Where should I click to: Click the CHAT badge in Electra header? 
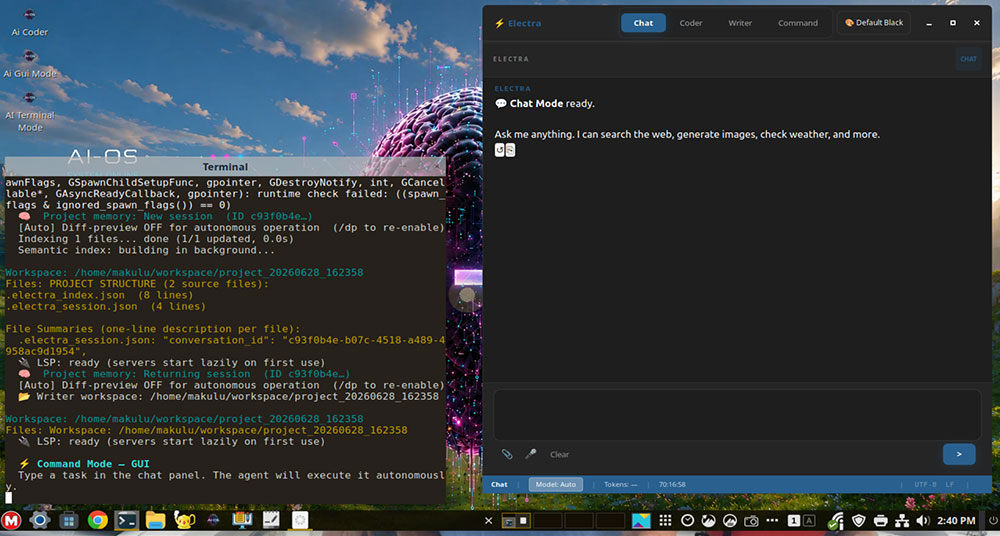tap(968, 59)
